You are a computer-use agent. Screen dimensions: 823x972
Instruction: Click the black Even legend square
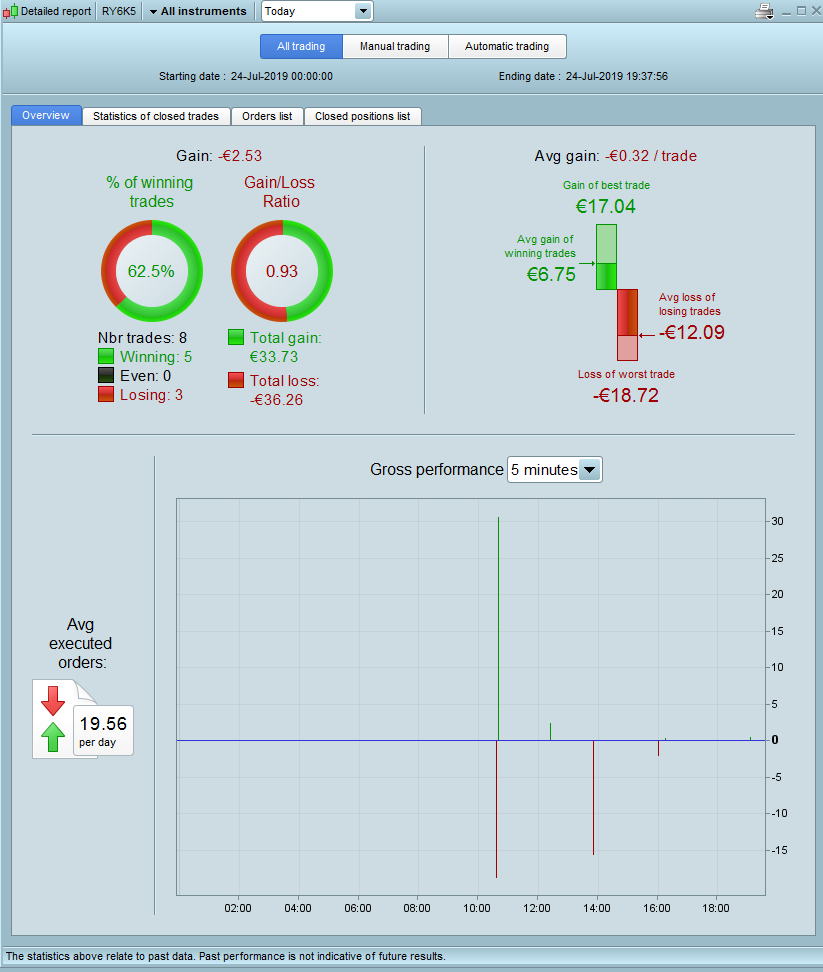[x=106, y=375]
